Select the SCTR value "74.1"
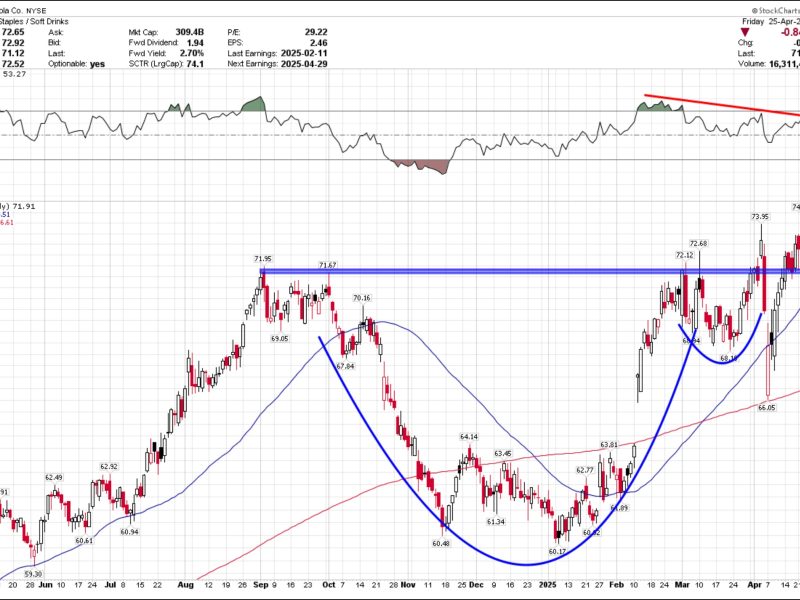800x600 pixels. (195, 64)
